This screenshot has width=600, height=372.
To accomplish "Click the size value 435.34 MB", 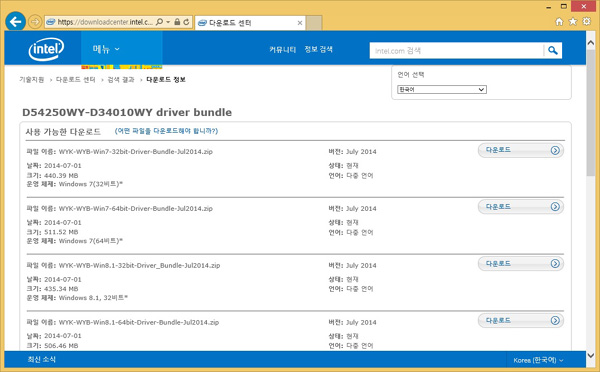I will pyautogui.click(x=61, y=289).
